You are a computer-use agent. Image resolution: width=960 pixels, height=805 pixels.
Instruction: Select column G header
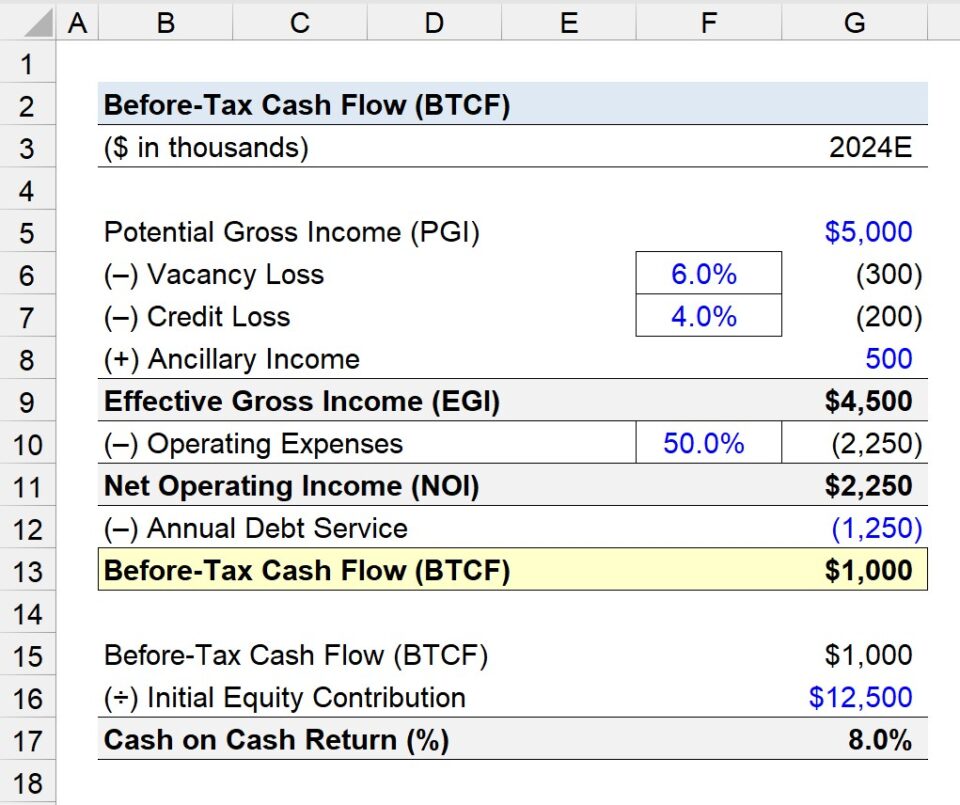click(855, 20)
